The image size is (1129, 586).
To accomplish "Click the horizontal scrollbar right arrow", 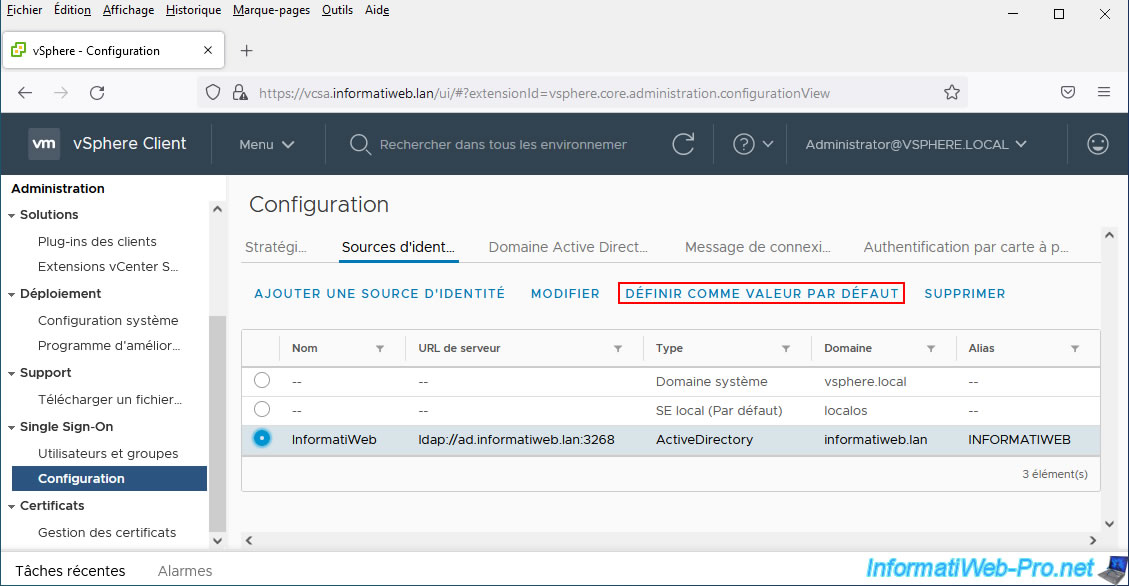I will [x=1093, y=540].
